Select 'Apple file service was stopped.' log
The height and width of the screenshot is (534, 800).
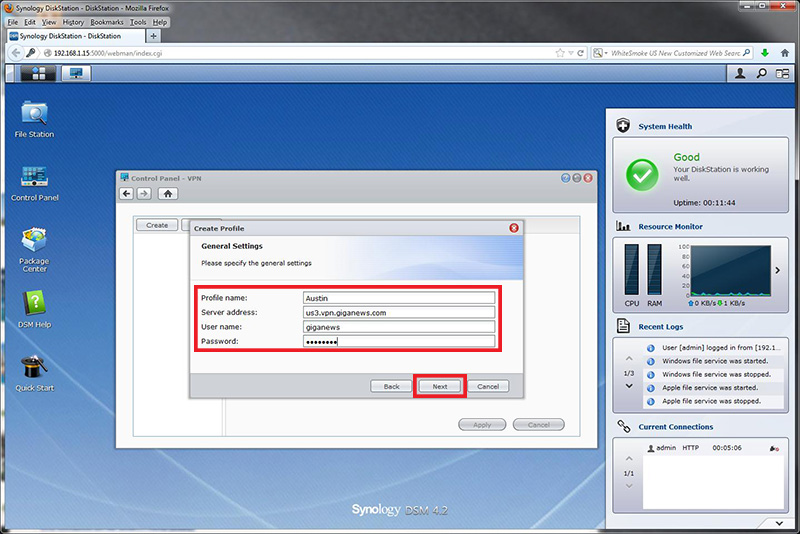[x=713, y=401]
